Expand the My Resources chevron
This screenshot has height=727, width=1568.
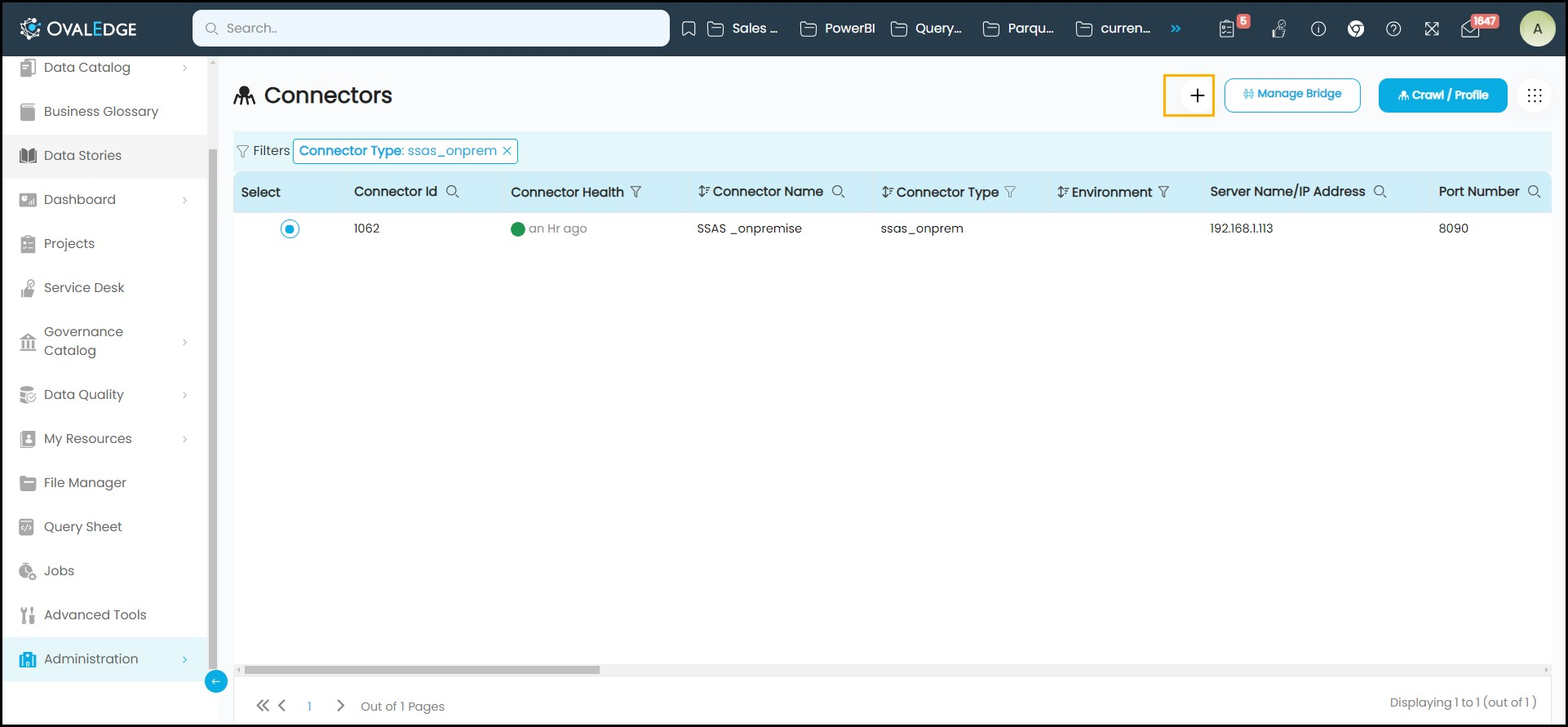point(185,439)
